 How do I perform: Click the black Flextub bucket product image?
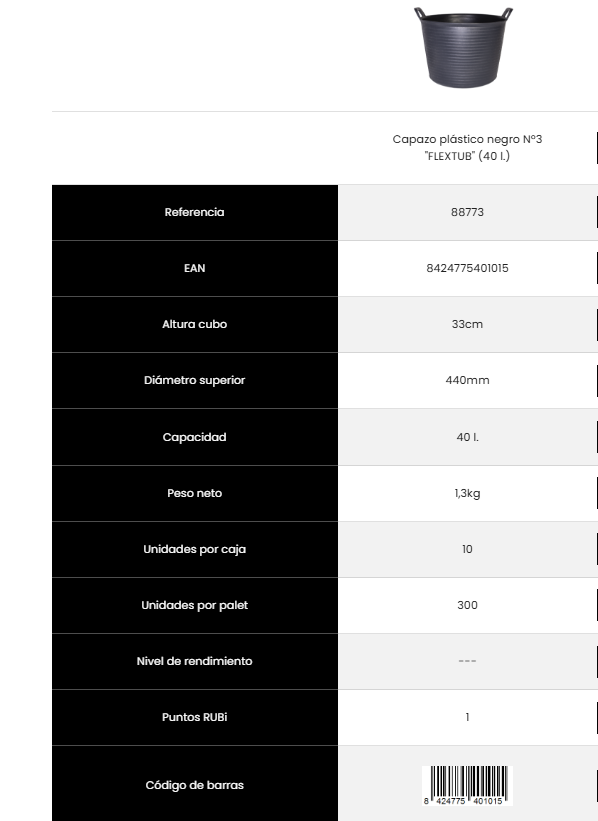pyautogui.click(x=463, y=47)
